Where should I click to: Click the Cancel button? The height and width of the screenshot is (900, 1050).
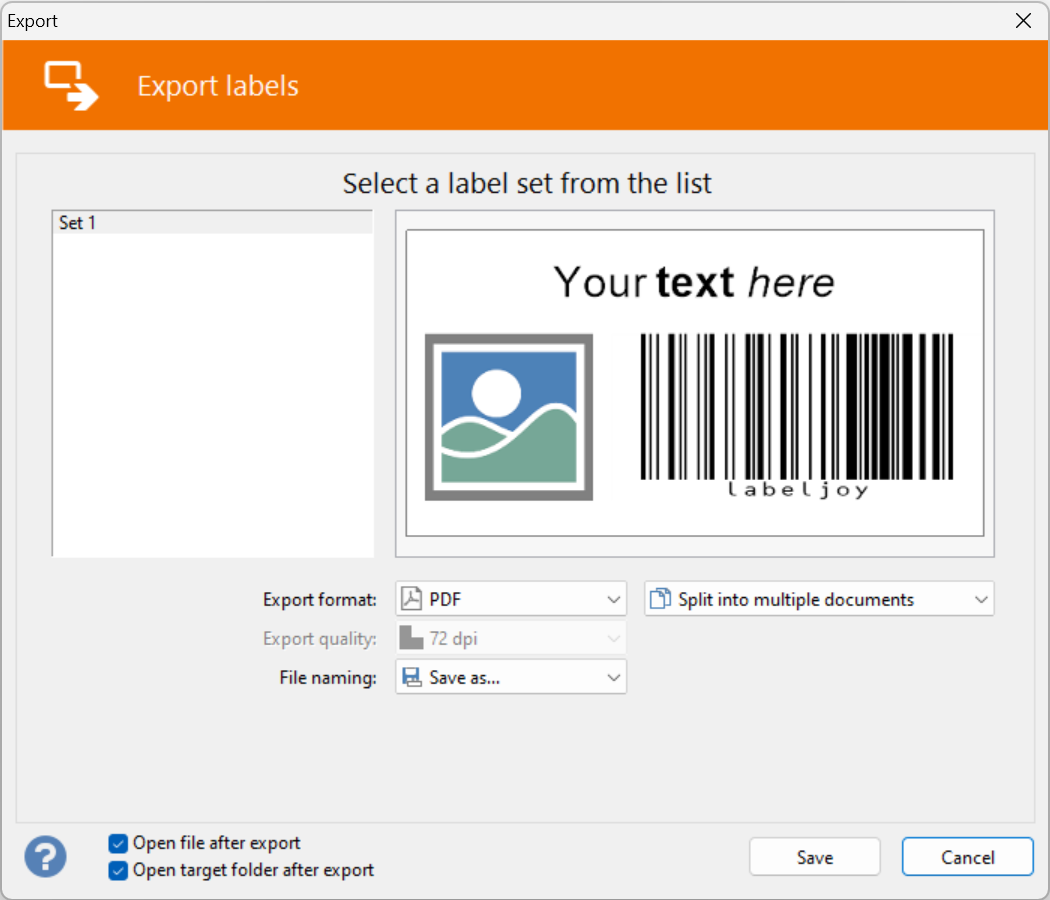pos(967,857)
